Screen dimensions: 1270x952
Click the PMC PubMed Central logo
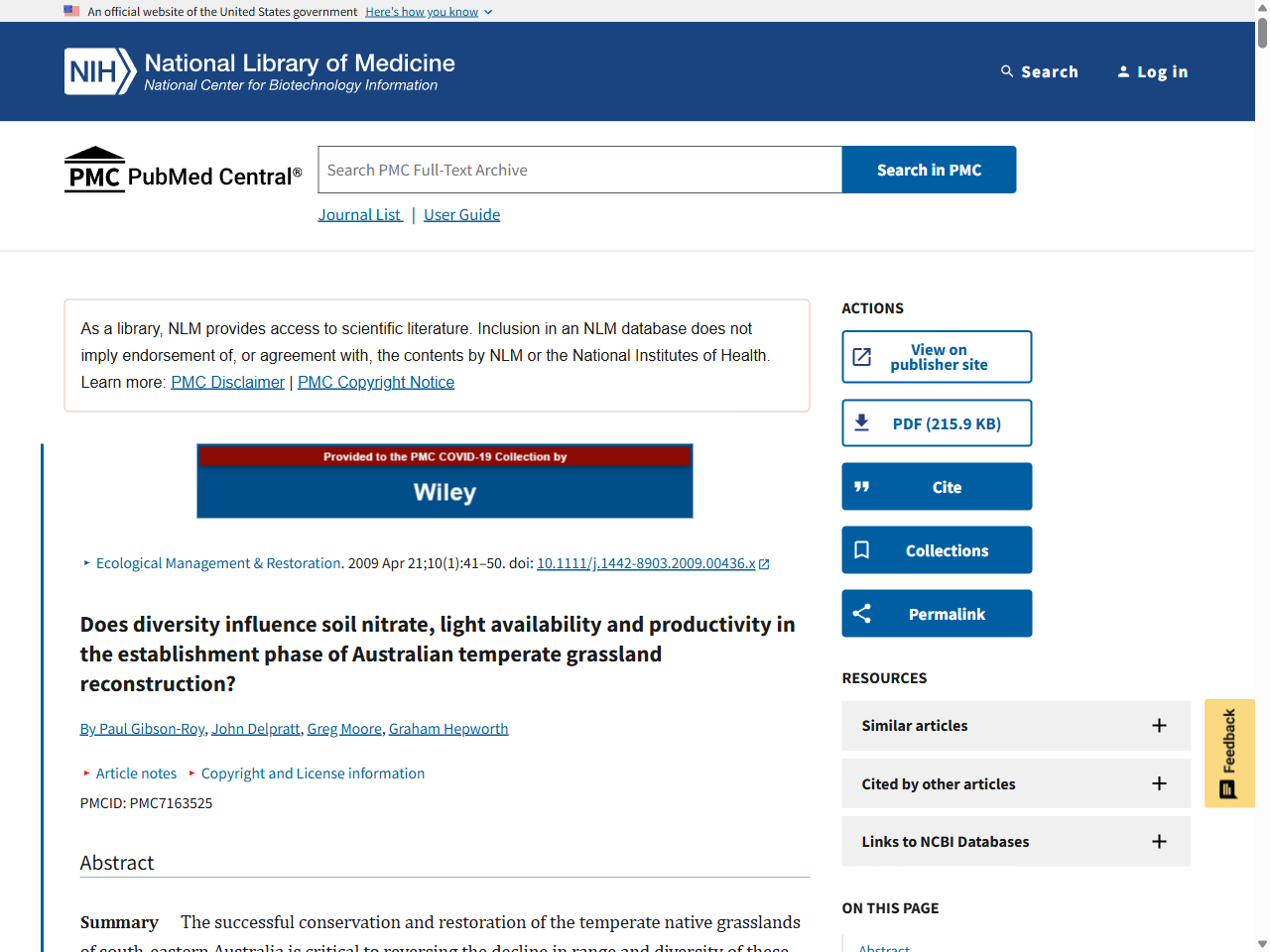click(183, 171)
